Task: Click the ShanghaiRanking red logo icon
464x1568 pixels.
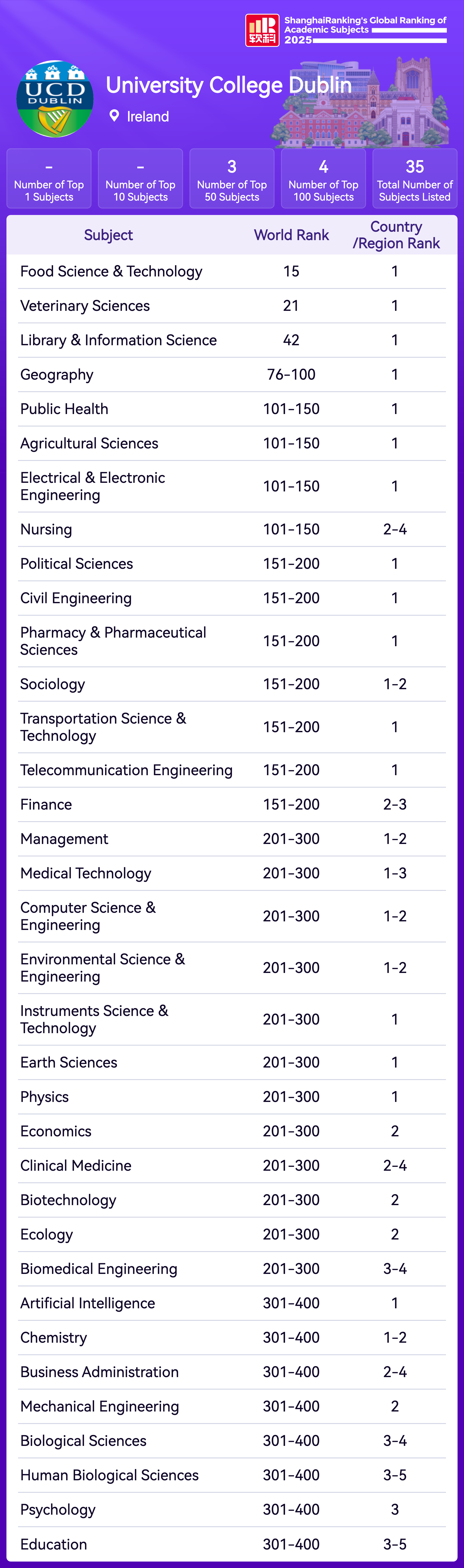Action: 262,31
